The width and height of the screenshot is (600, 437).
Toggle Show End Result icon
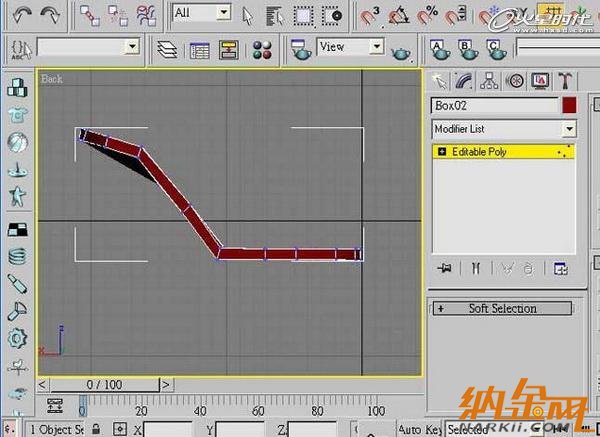coord(477,268)
